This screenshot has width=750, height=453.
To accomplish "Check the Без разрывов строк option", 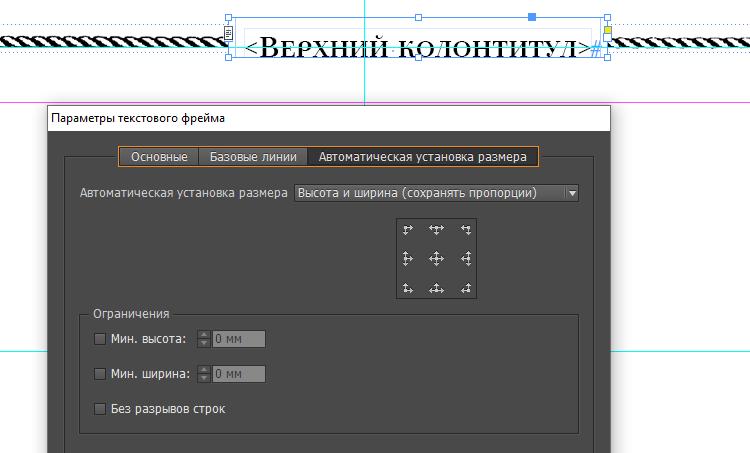I will coord(100,409).
